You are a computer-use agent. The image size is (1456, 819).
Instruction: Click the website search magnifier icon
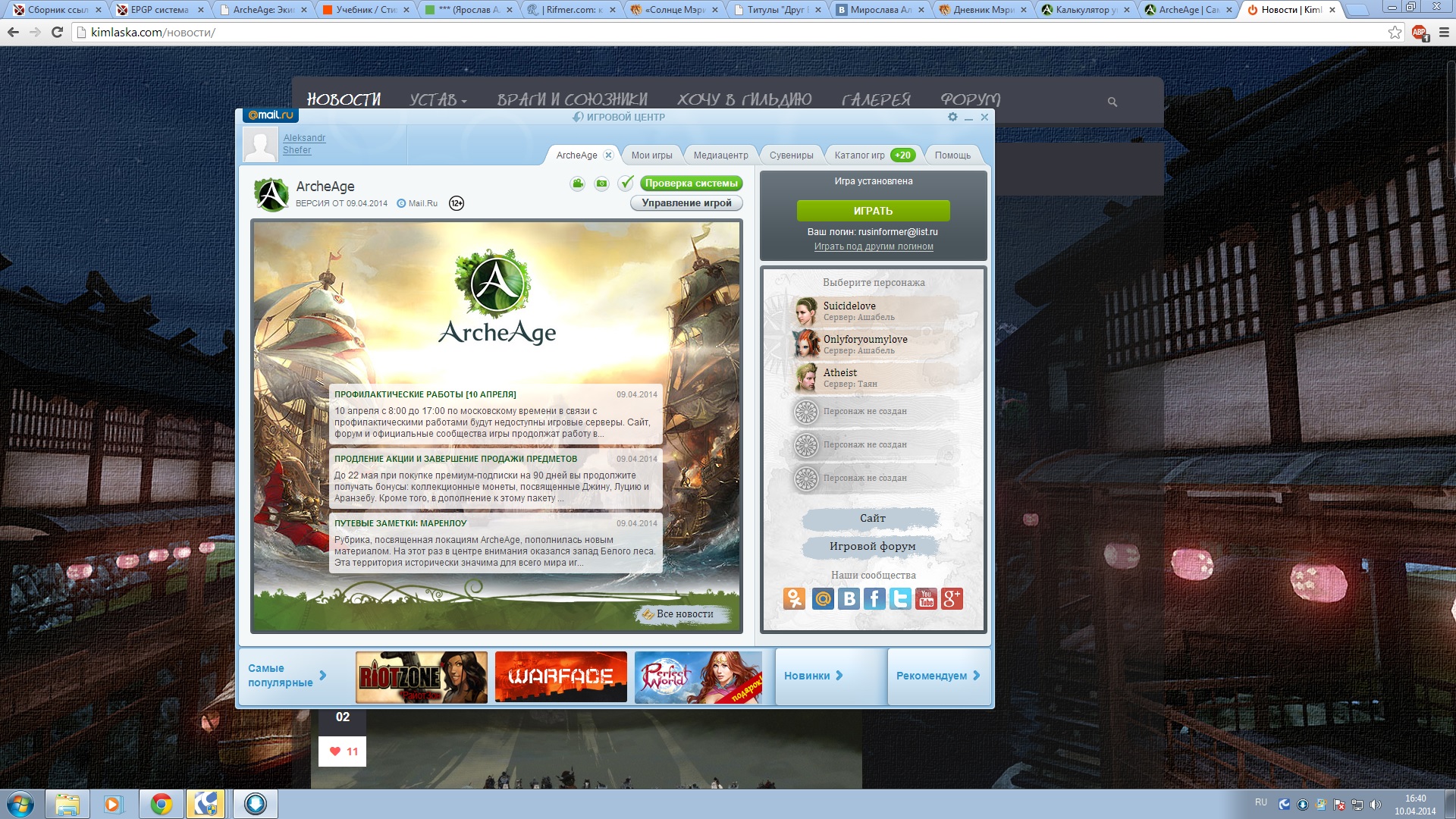1112,102
